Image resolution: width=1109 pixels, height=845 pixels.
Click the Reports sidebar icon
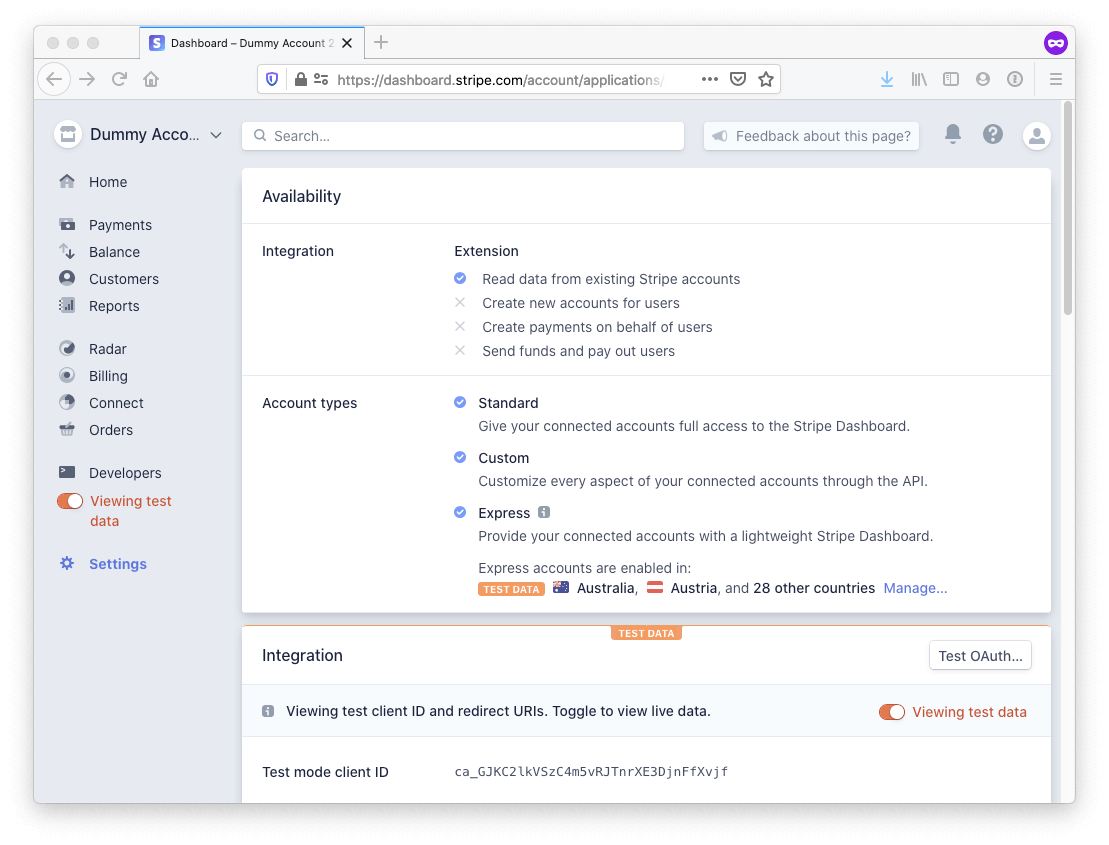[66, 306]
